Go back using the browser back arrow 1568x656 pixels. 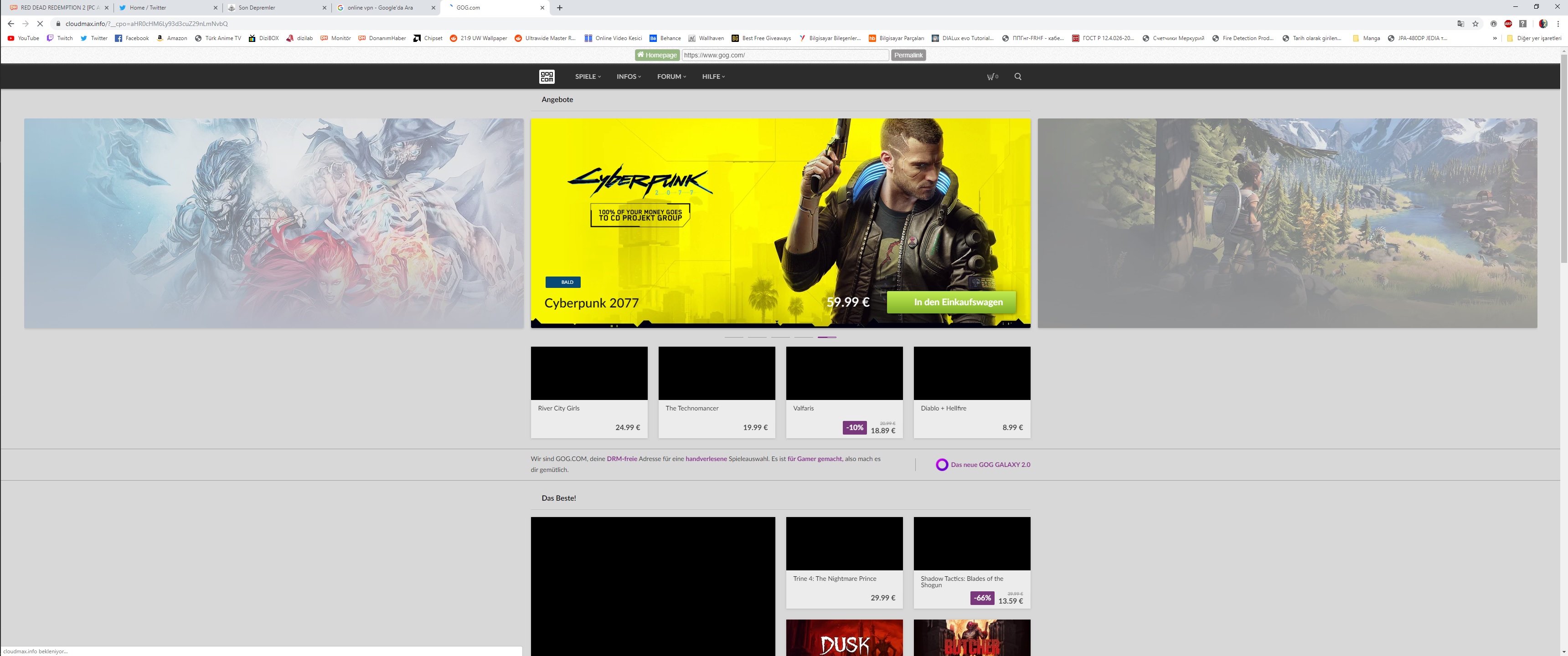click(x=11, y=24)
